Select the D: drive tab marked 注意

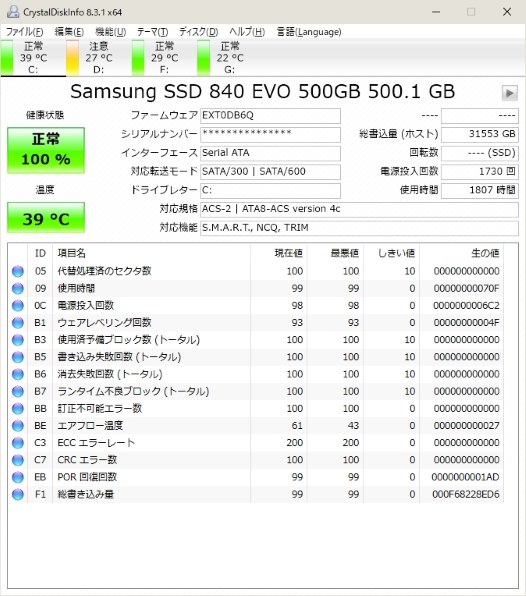click(99, 58)
